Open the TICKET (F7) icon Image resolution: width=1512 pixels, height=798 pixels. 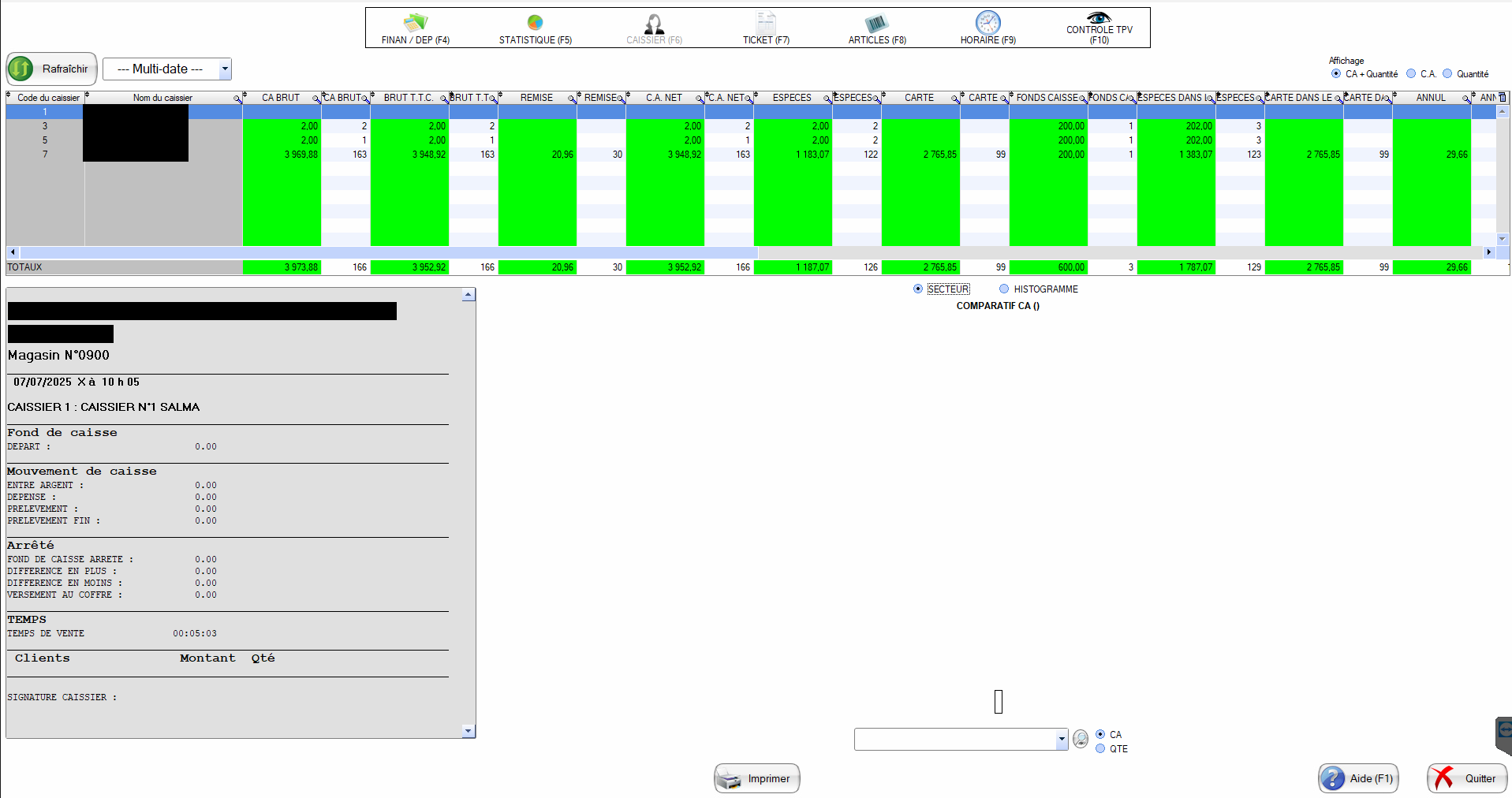click(765, 23)
